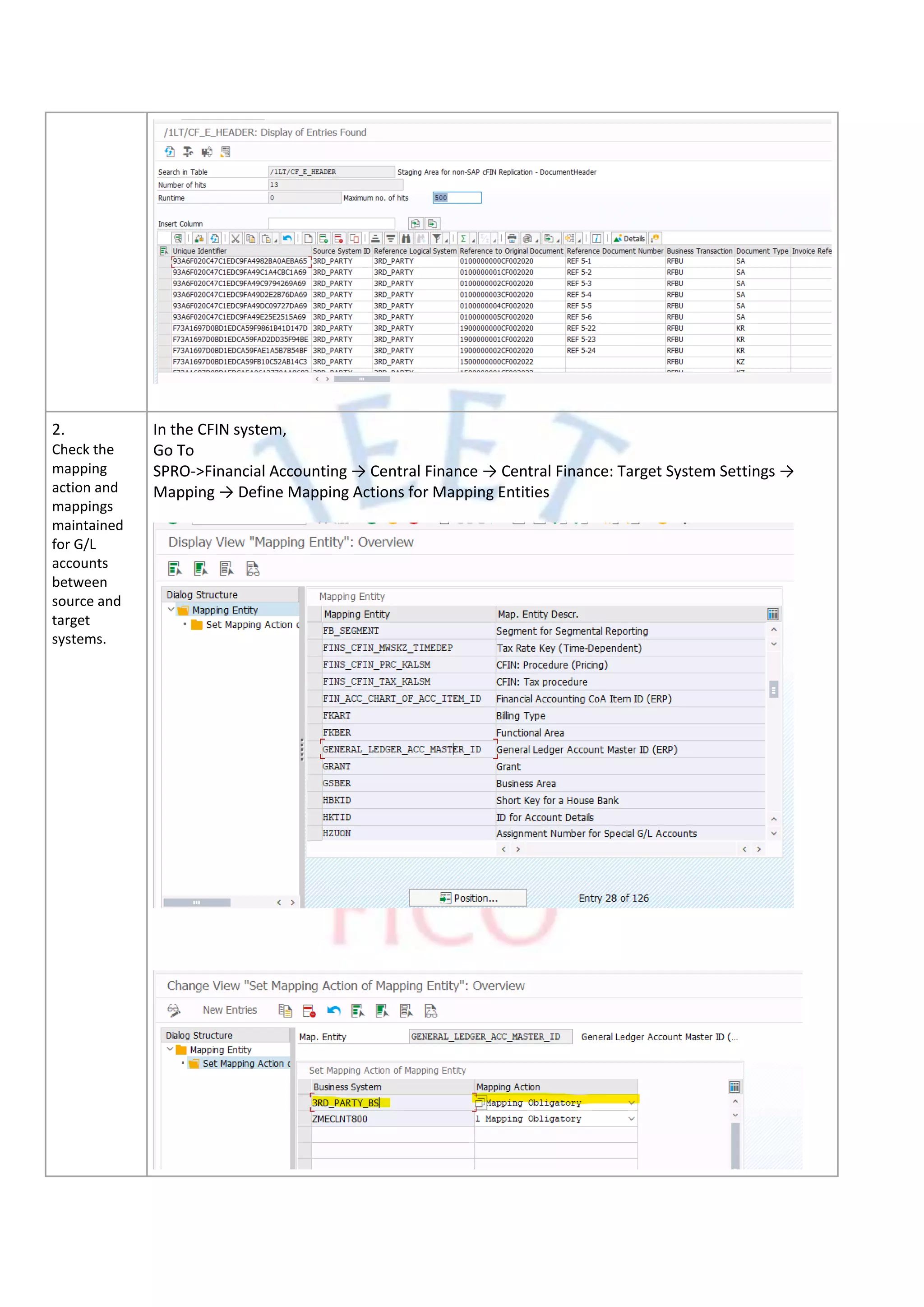The width and height of the screenshot is (924, 1307).
Task: Click the undo change icon in the Change View toolbar
Action: (334, 1010)
